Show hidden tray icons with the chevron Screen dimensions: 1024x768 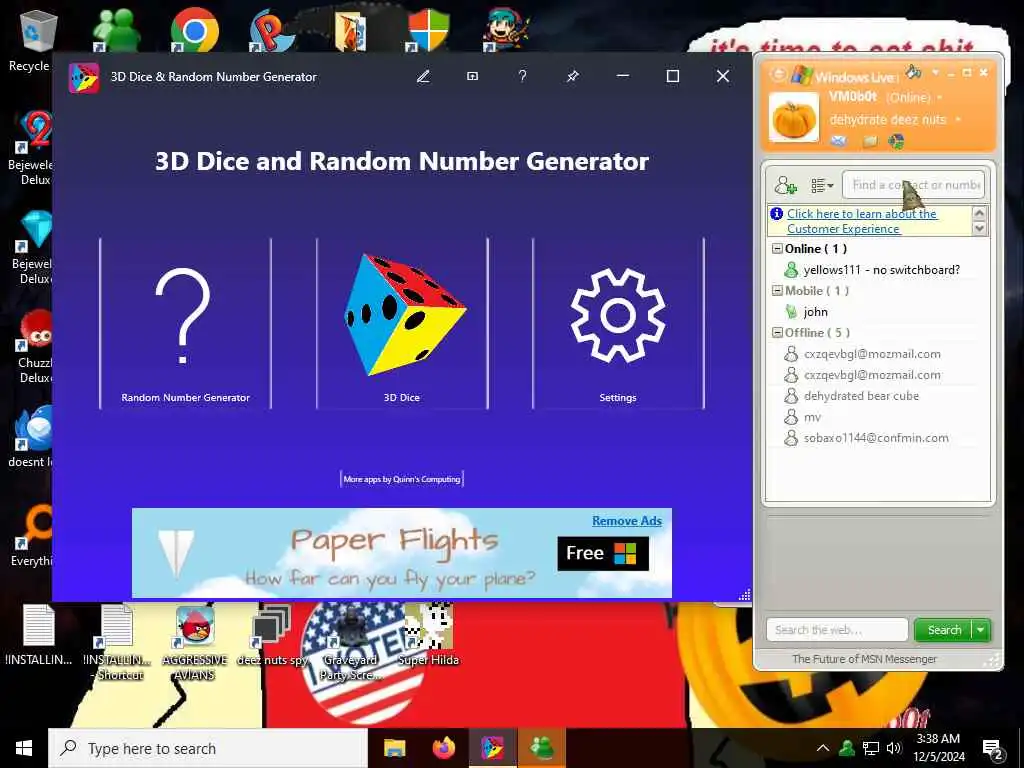click(823, 748)
